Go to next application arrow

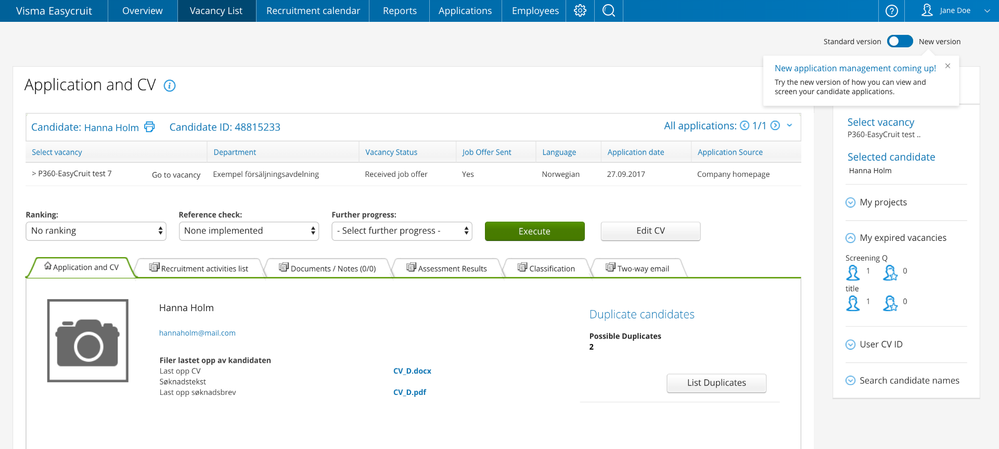click(775, 126)
